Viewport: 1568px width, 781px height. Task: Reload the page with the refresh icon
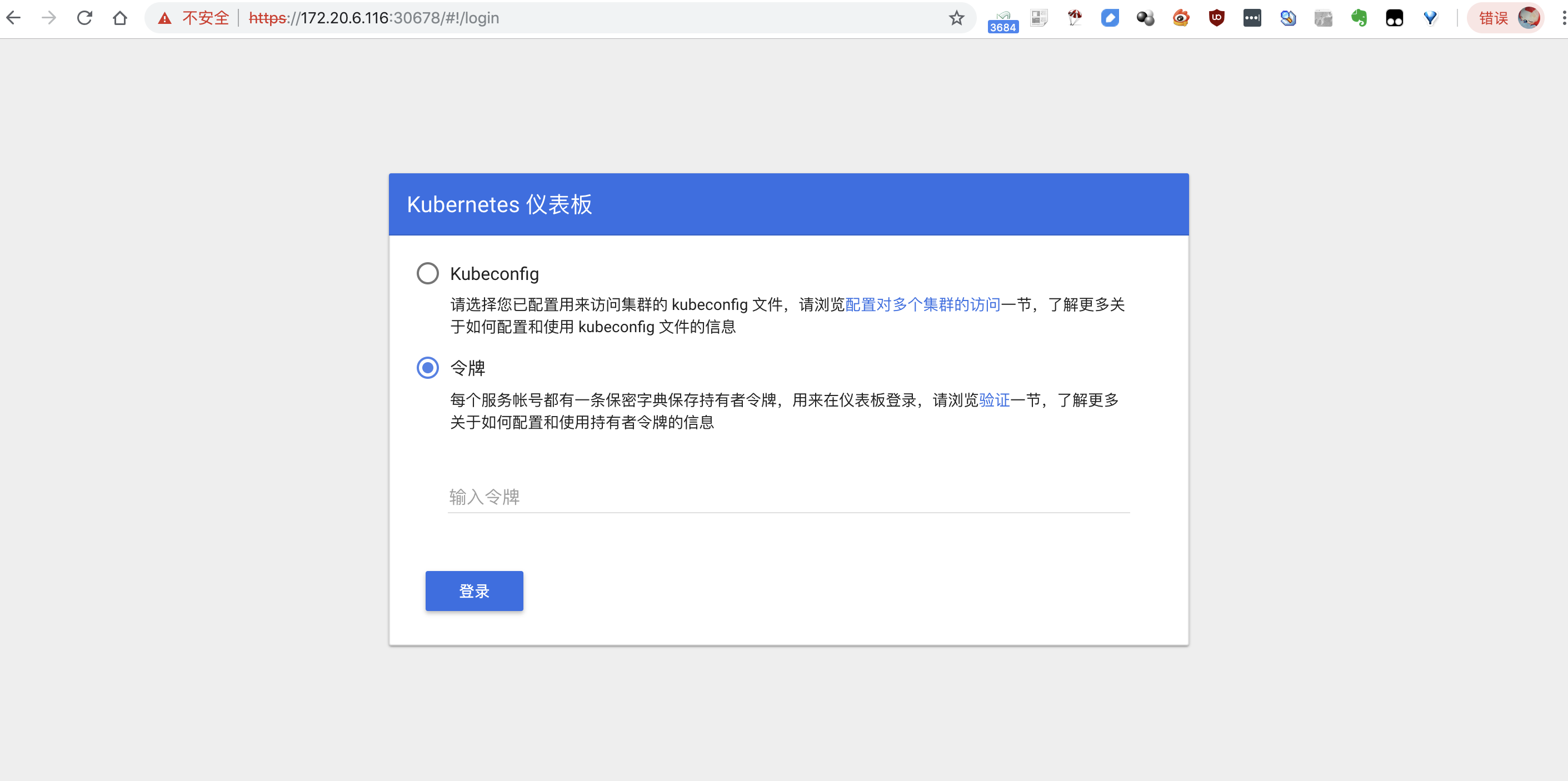[x=84, y=18]
